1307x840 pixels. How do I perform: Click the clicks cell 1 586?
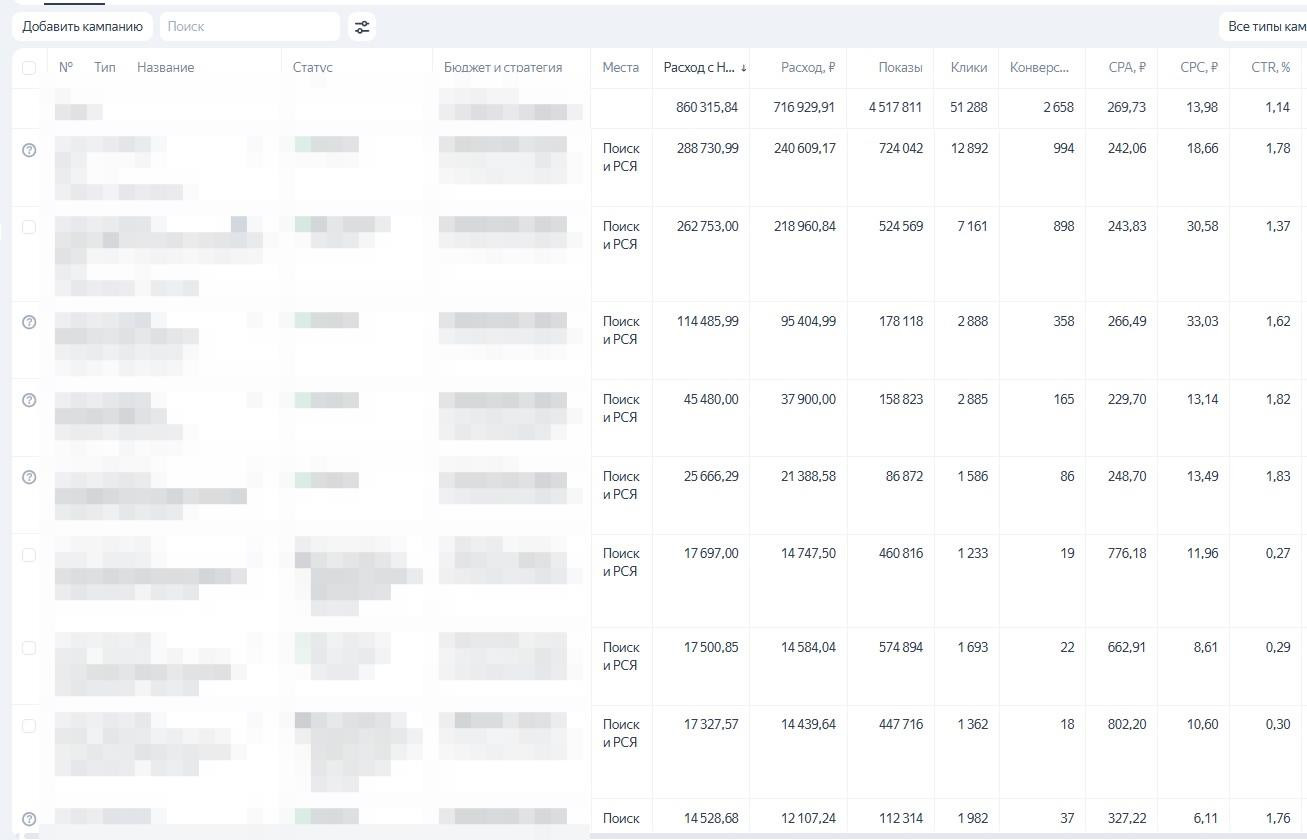coord(972,476)
